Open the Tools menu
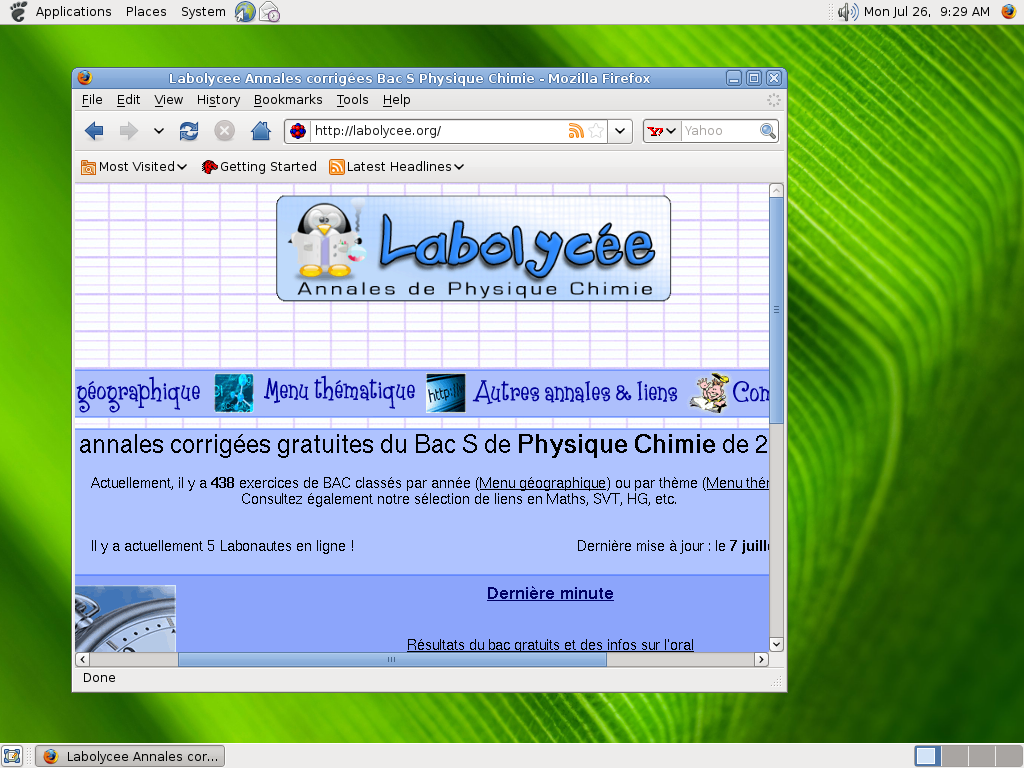 tap(352, 100)
